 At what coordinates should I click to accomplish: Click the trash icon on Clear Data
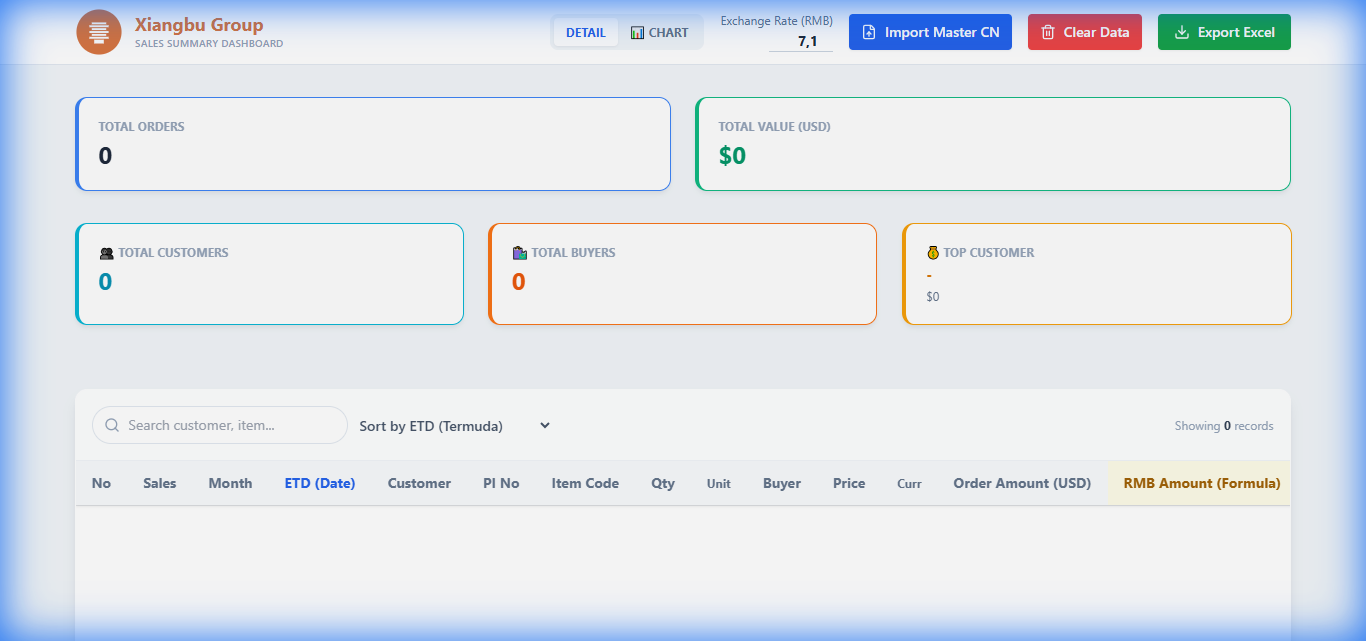(1048, 31)
